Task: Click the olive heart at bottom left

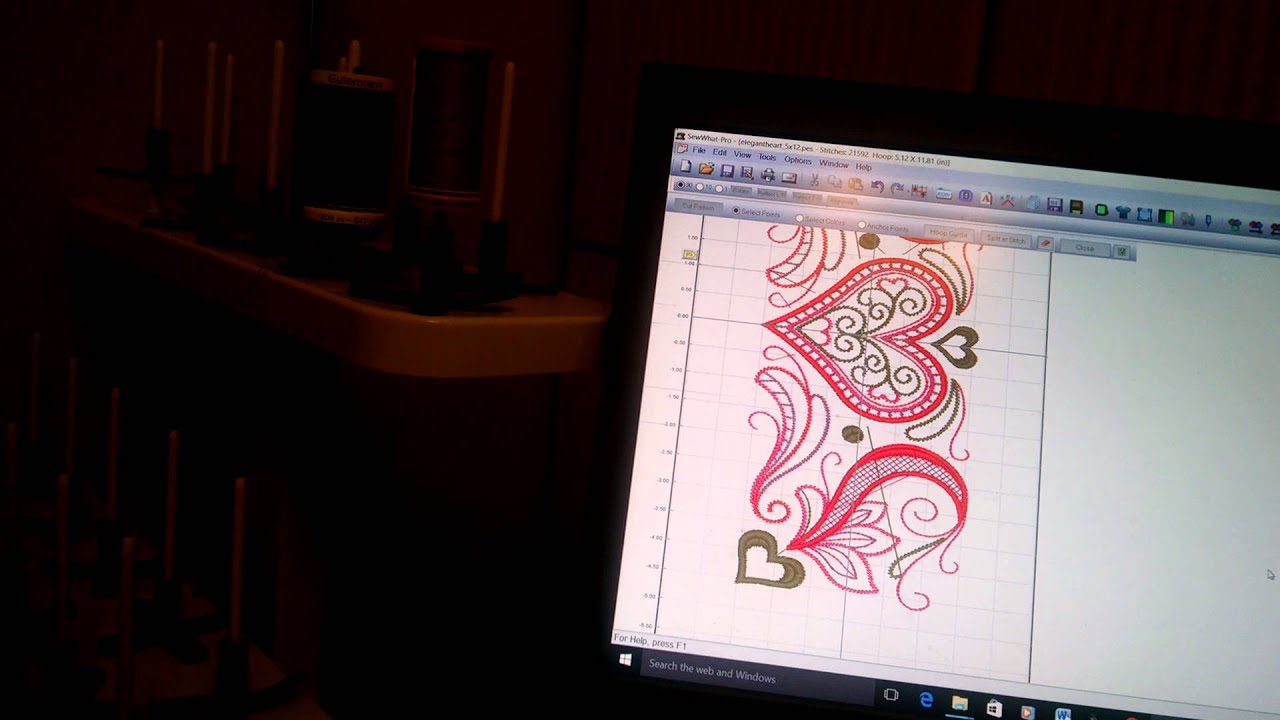Action: point(770,560)
